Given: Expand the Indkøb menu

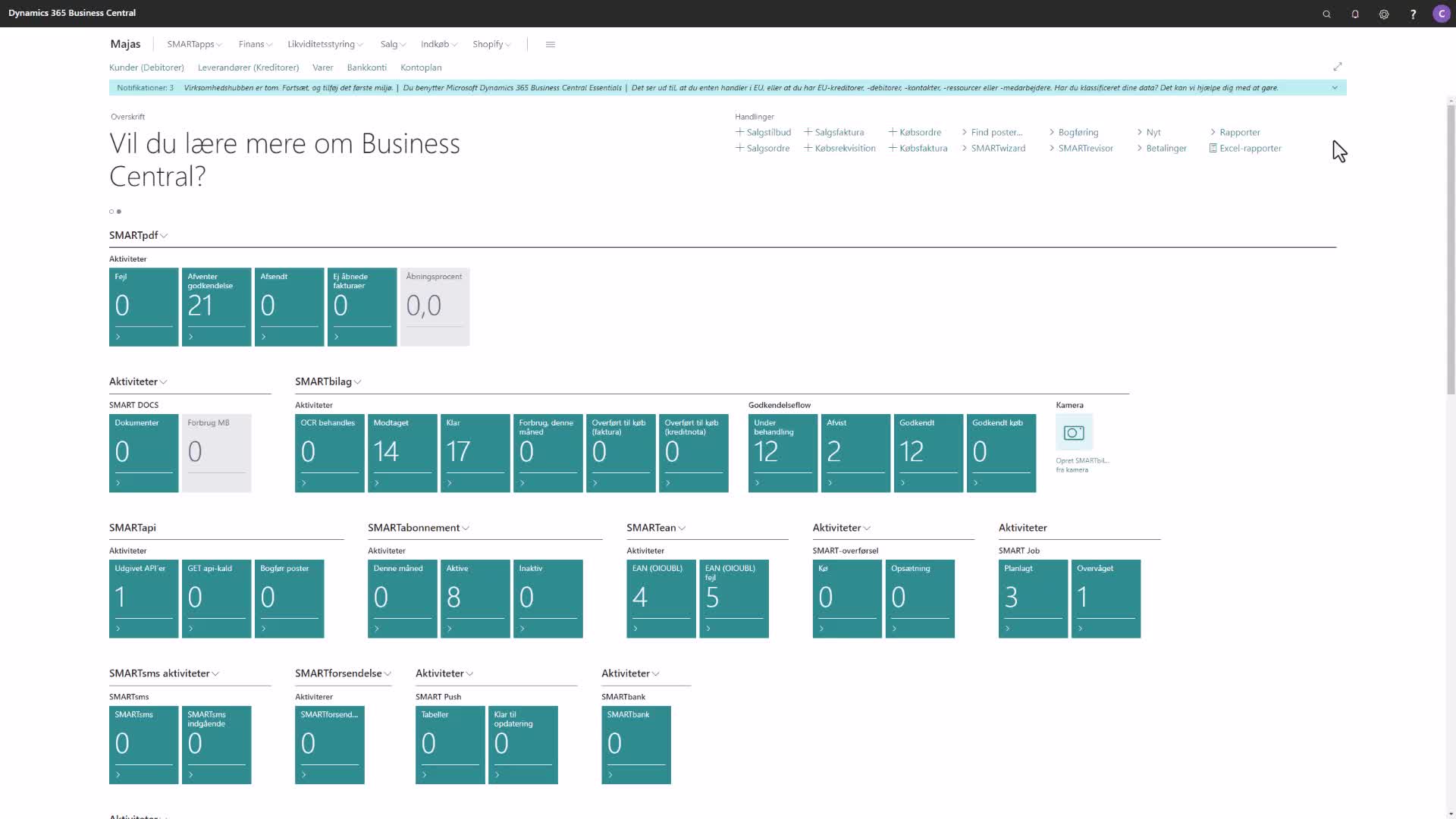Looking at the screenshot, I should [439, 45].
